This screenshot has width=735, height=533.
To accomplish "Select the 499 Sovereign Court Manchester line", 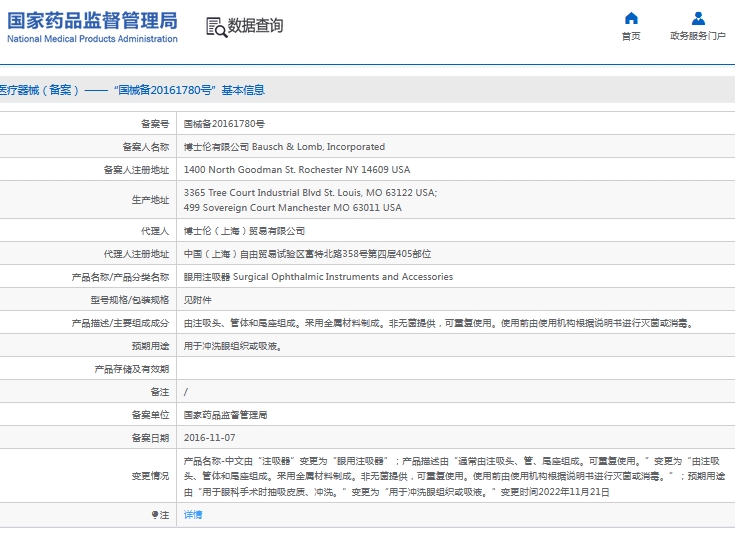I will point(292,208).
